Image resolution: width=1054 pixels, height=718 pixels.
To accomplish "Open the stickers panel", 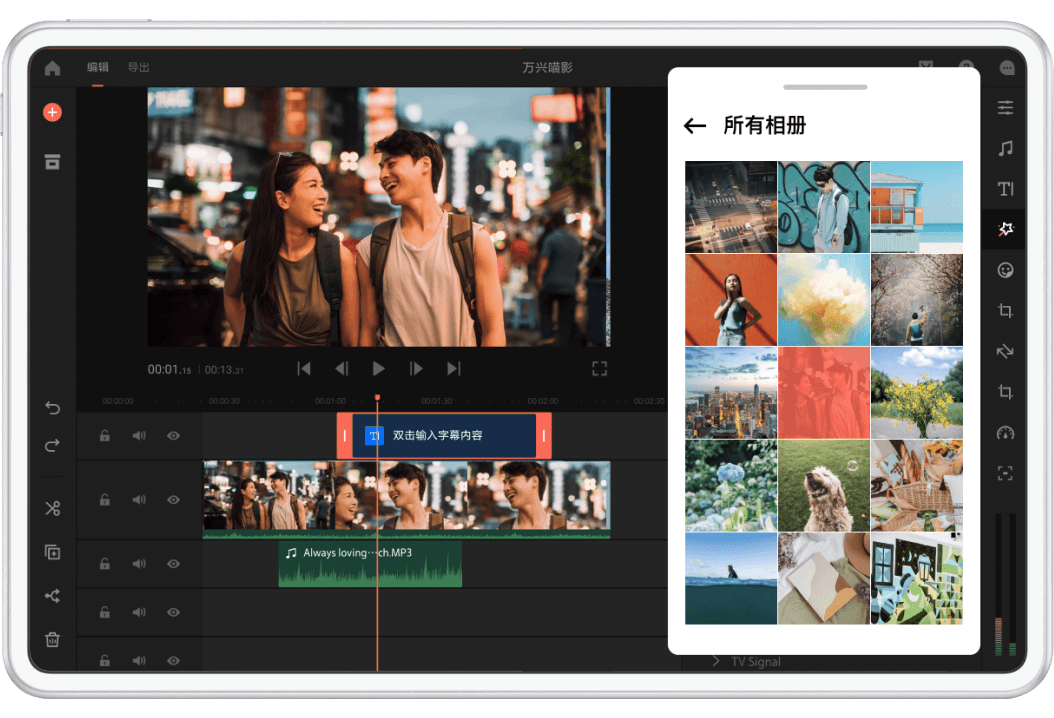I will pos(1004,269).
